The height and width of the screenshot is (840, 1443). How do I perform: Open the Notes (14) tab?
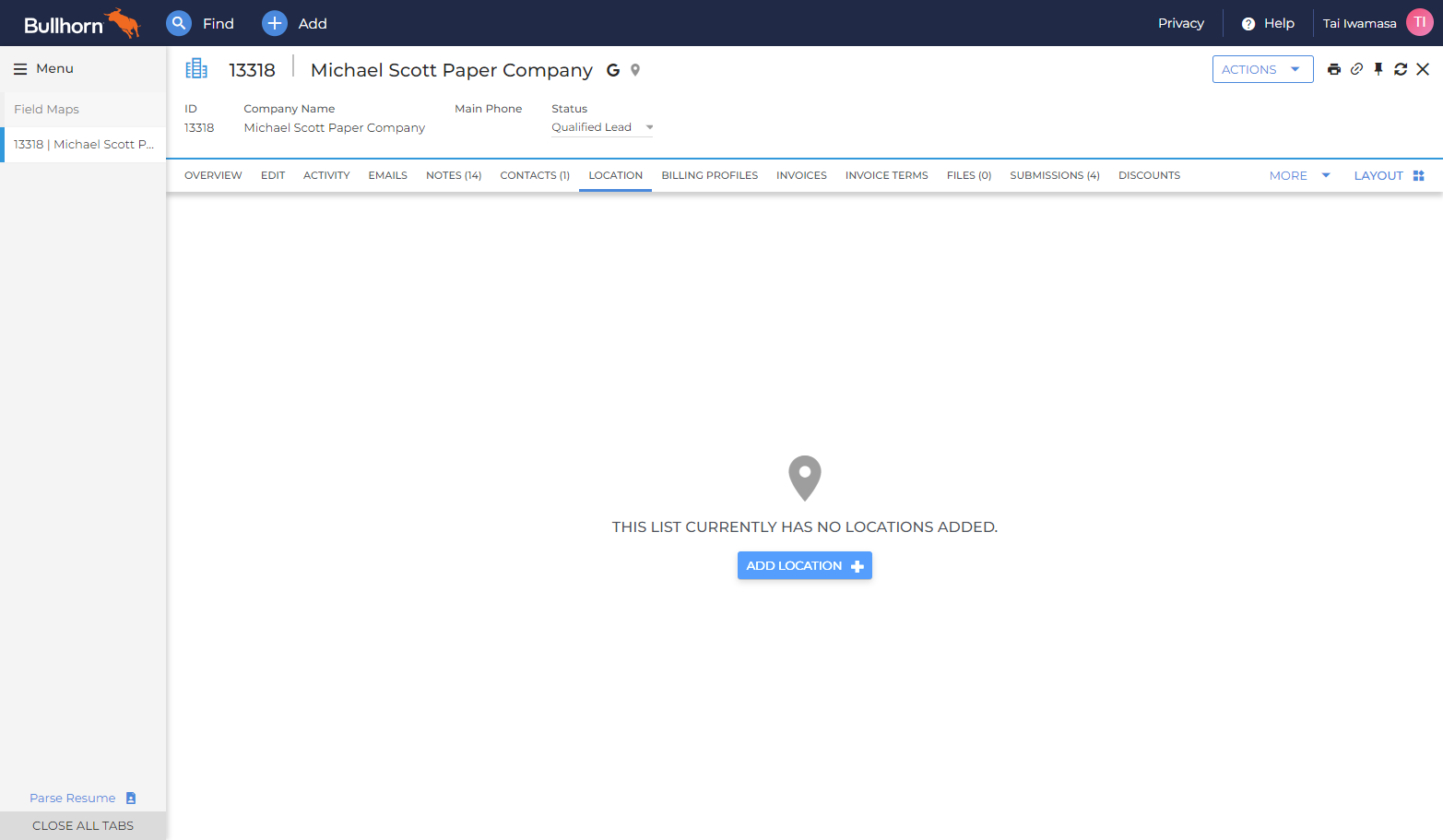pos(454,175)
